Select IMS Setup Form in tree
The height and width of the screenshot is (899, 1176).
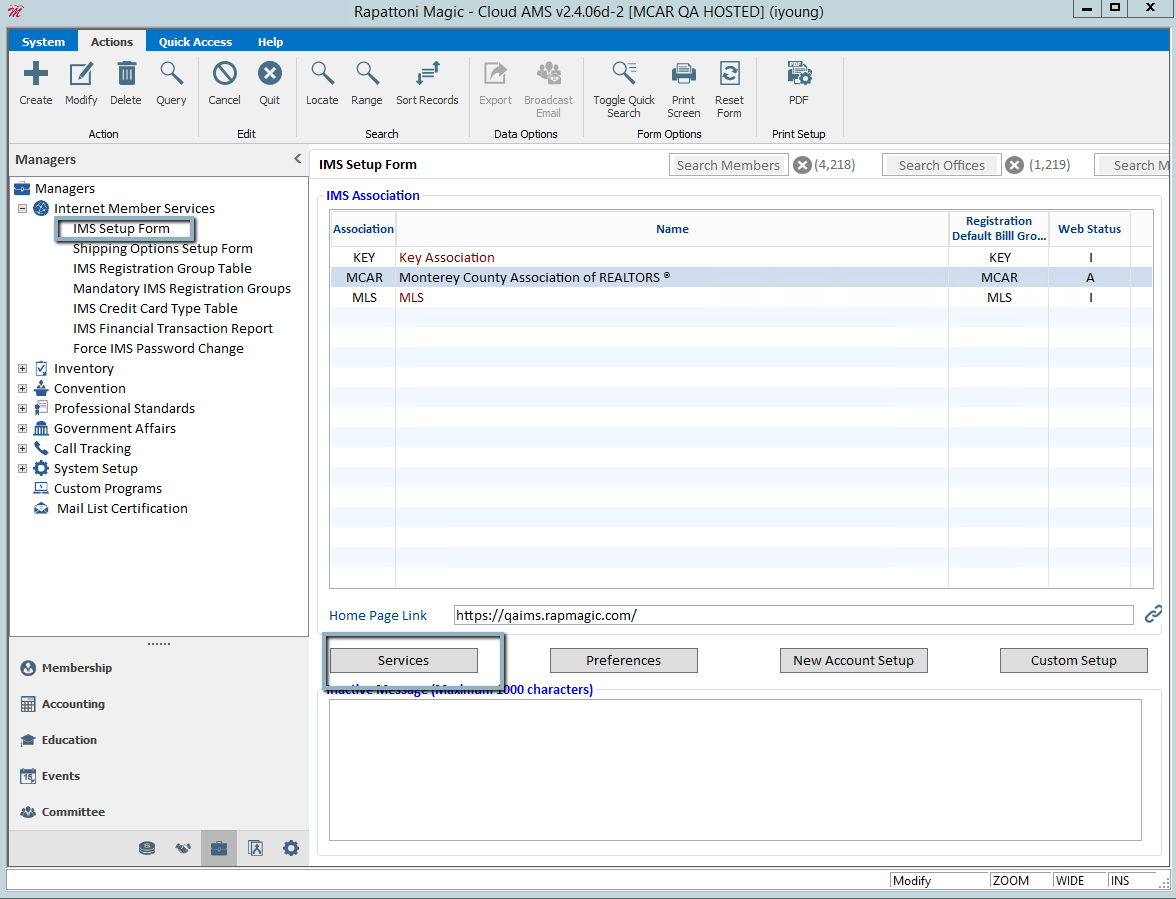[x=122, y=229]
